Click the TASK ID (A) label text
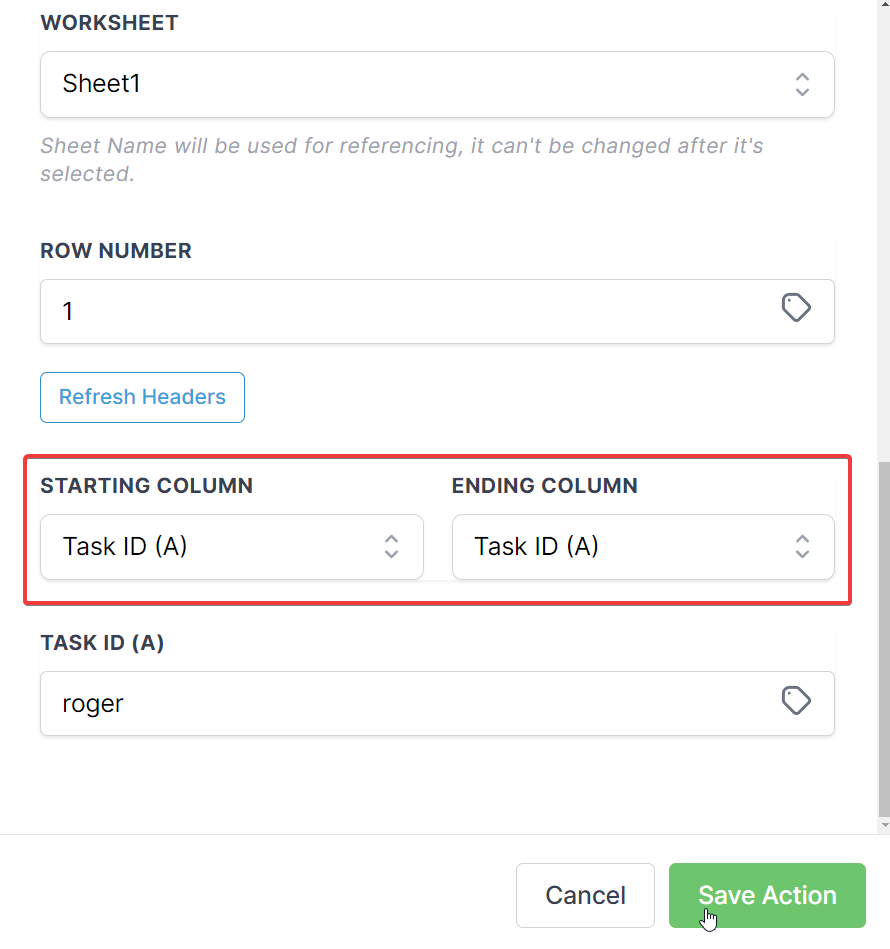 102,643
